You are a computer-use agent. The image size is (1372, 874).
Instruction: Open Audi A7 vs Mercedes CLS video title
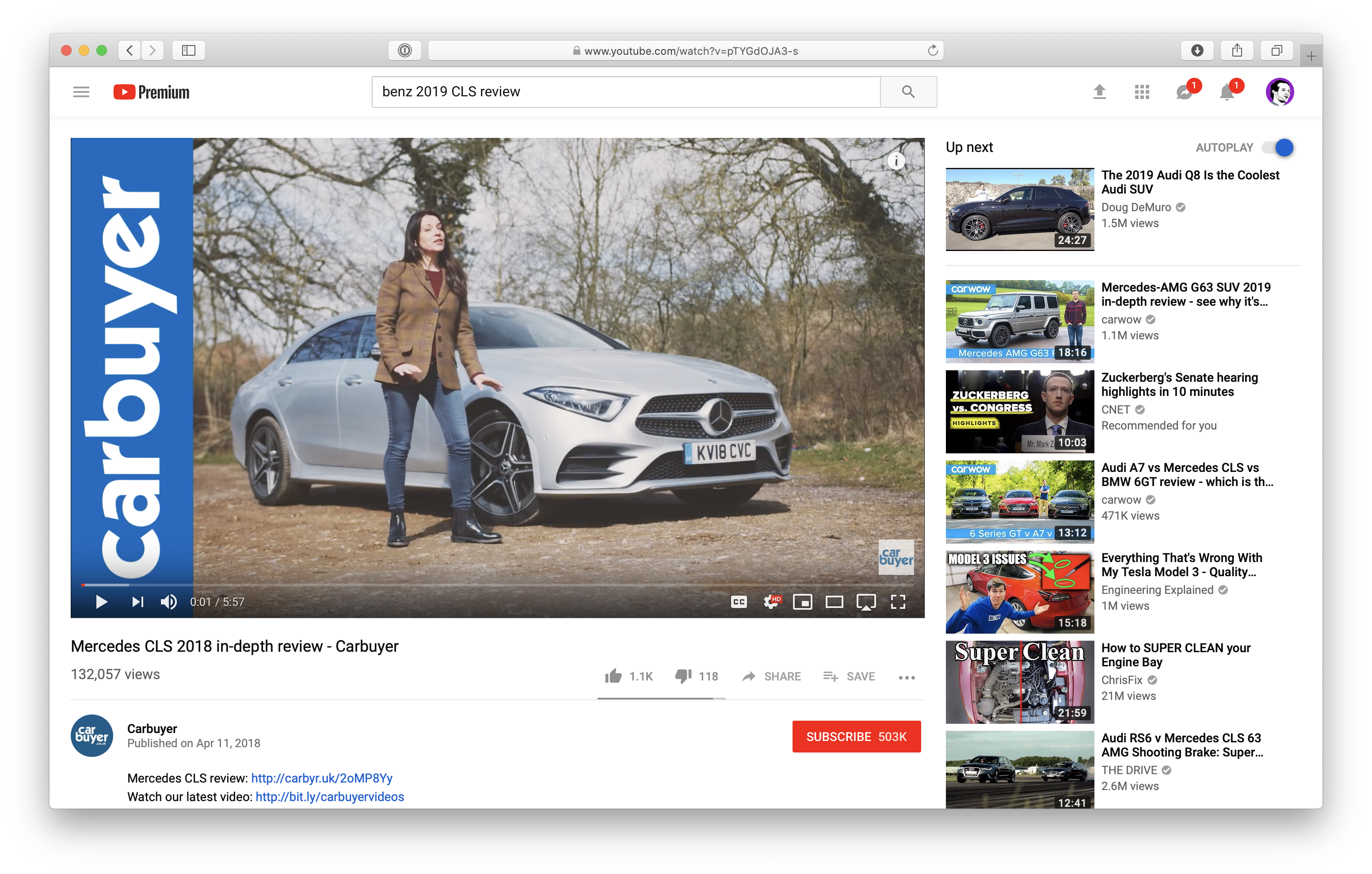pyautogui.click(x=1187, y=475)
